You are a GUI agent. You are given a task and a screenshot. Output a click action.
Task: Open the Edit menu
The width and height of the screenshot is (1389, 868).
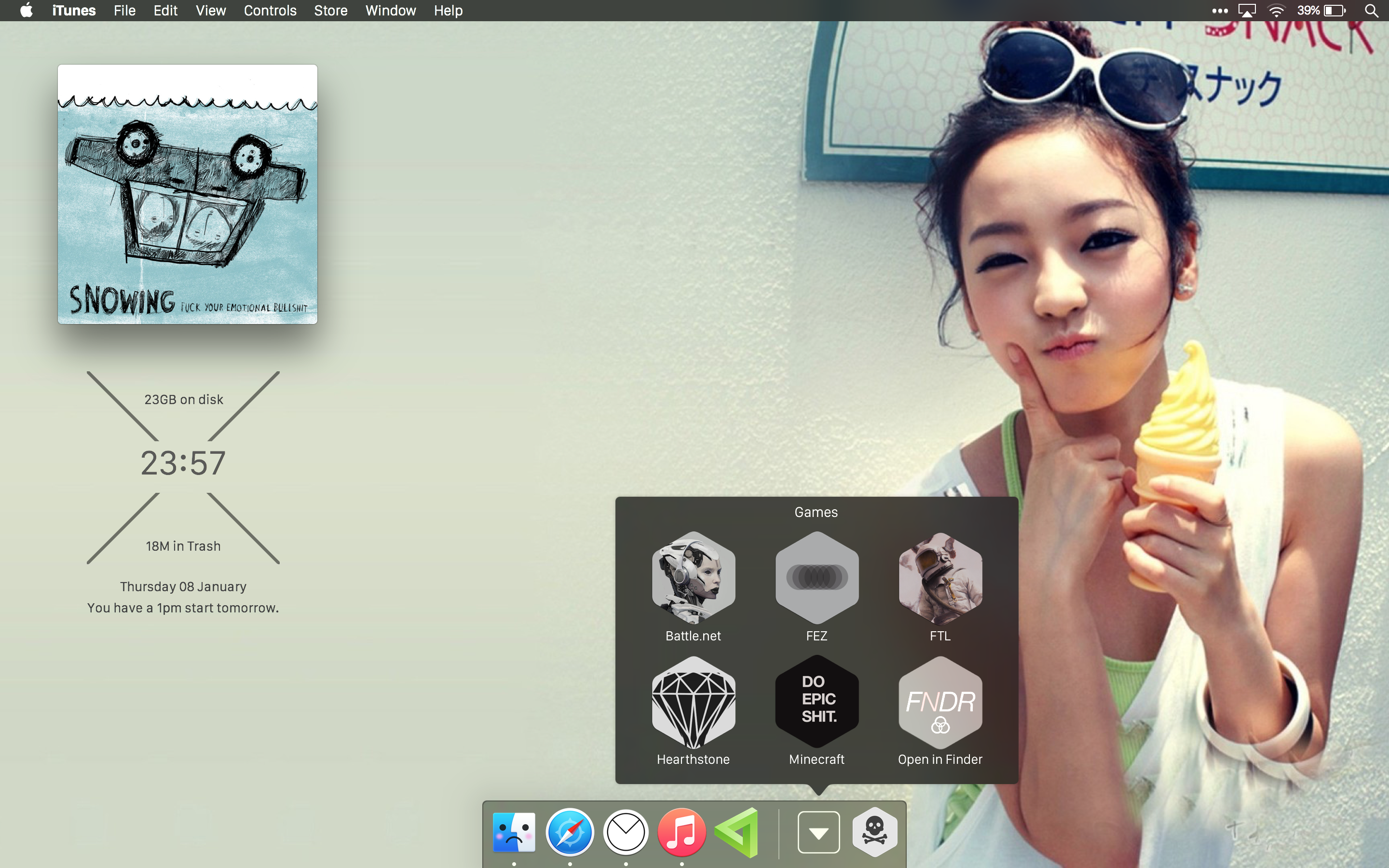[165, 10]
